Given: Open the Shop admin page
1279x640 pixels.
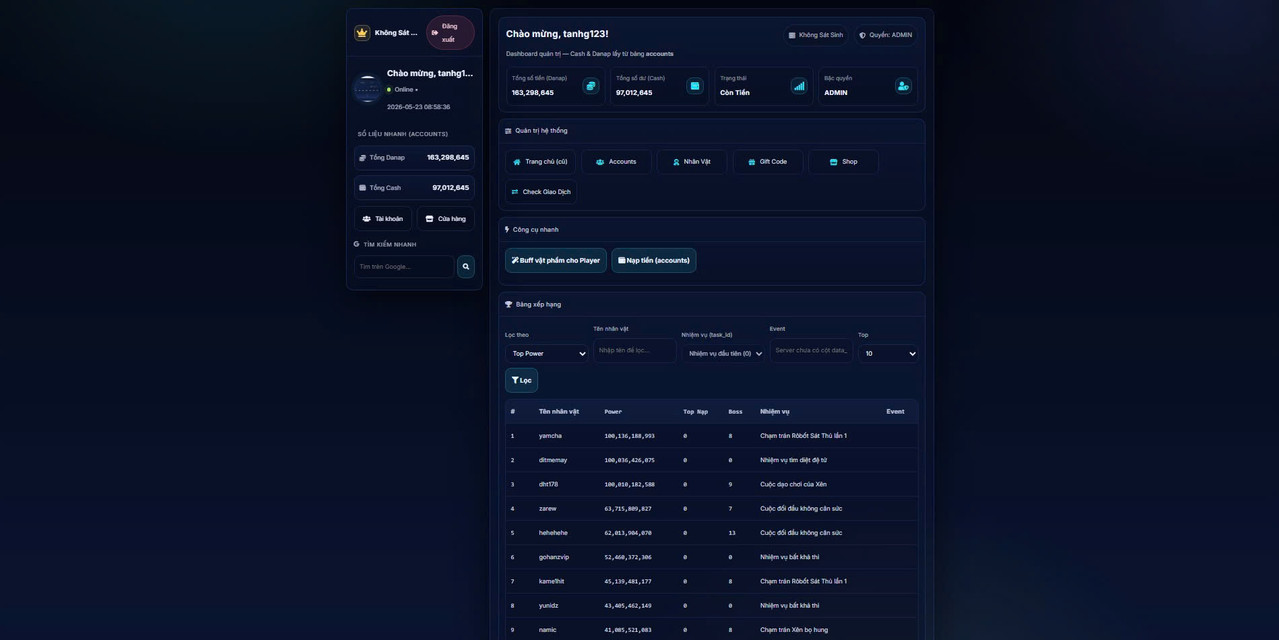Looking at the screenshot, I should click(843, 162).
